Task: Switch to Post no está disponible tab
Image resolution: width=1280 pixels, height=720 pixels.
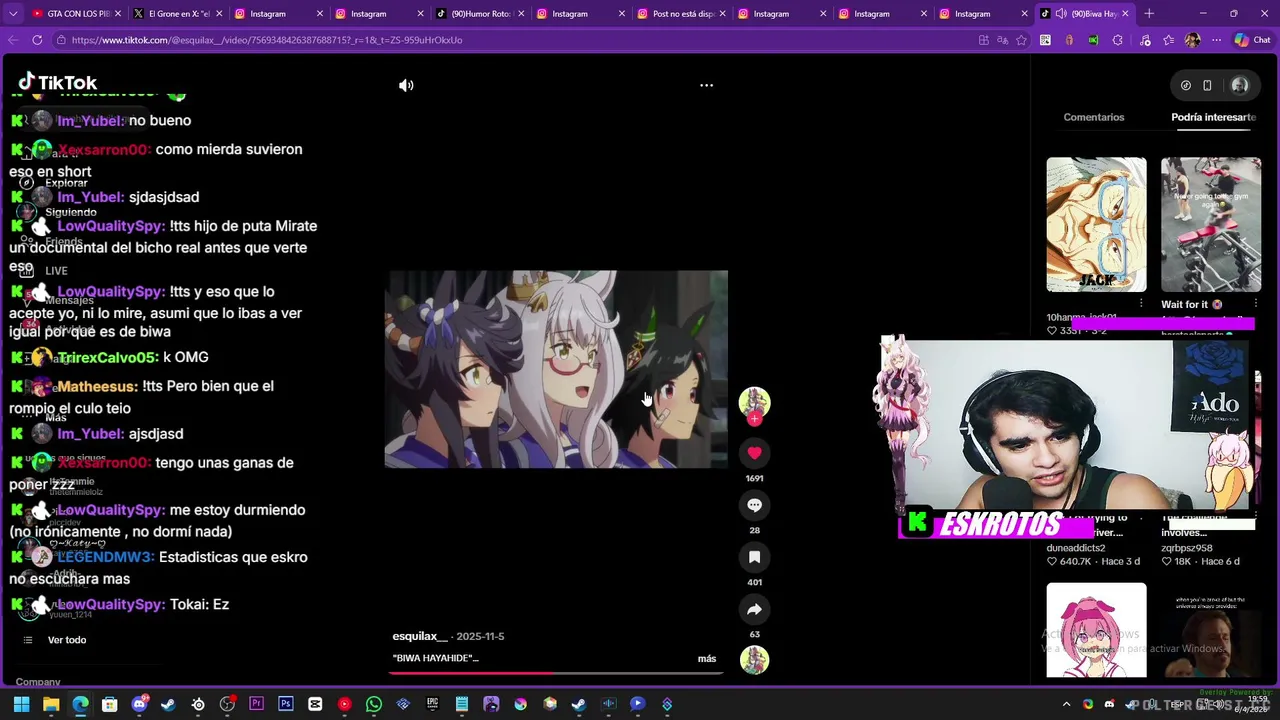Action: pos(681,14)
